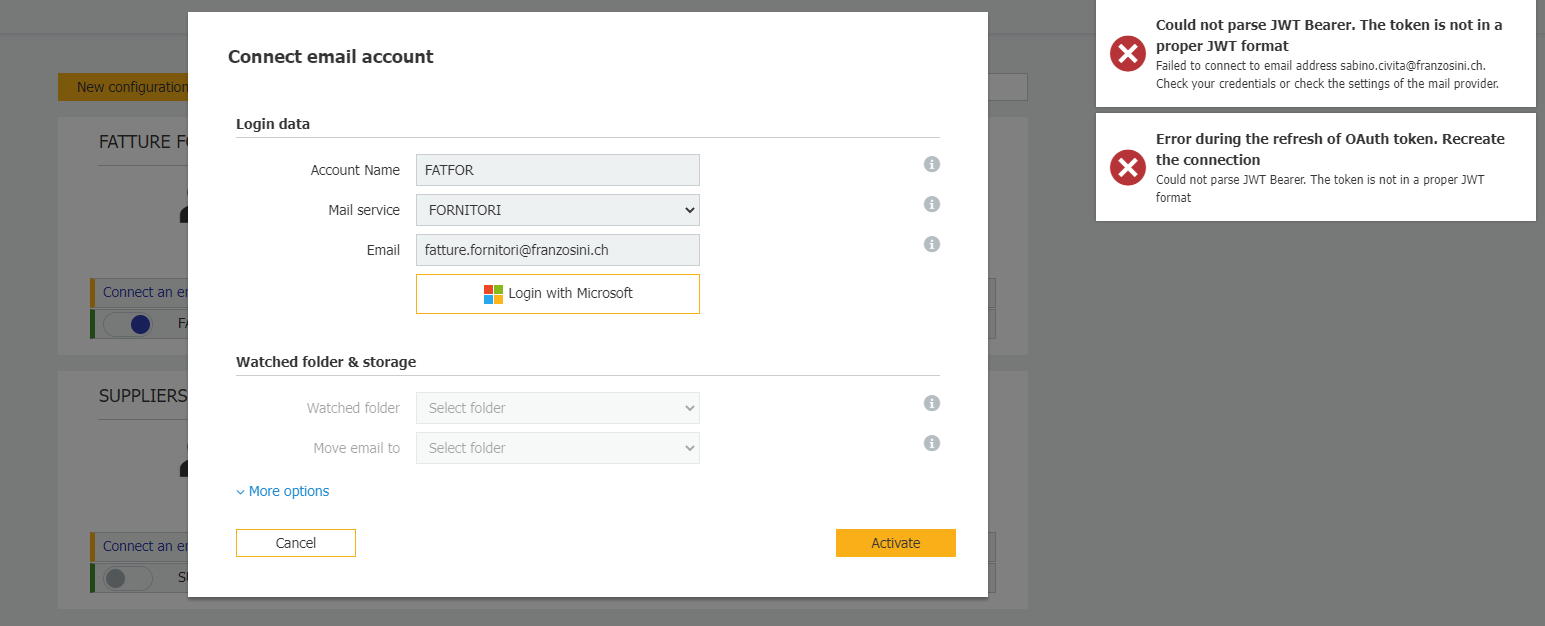Image resolution: width=1545 pixels, height=626 pixels.
Task: Click red error icon on OAuth refresh notification
Action: [x=1128, y=167]
